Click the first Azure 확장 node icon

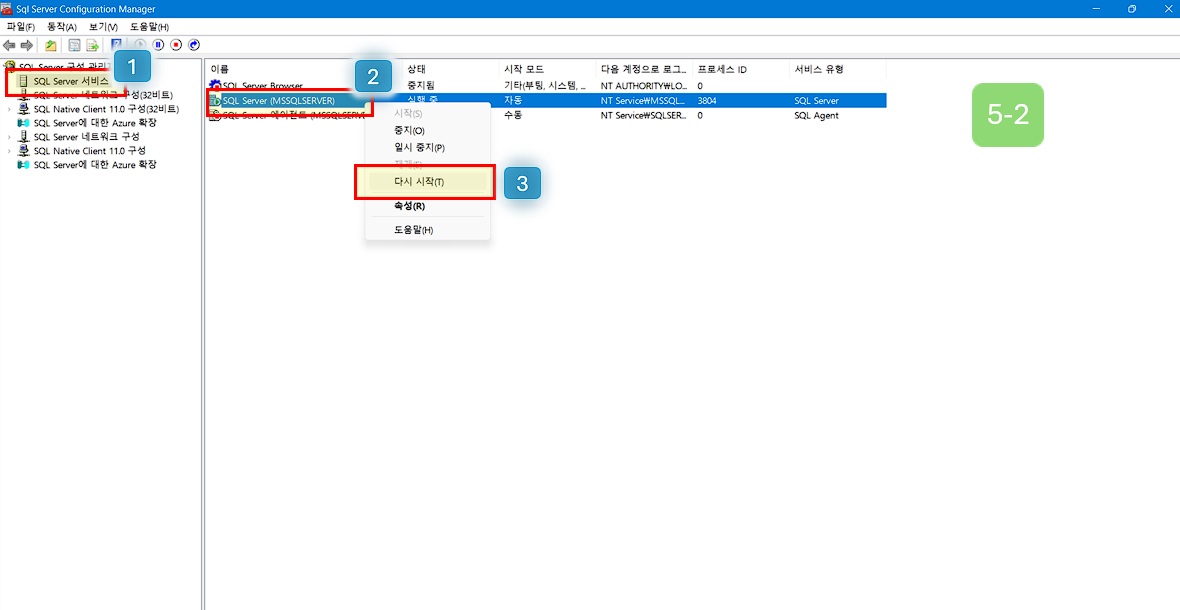tap(23, 123)
